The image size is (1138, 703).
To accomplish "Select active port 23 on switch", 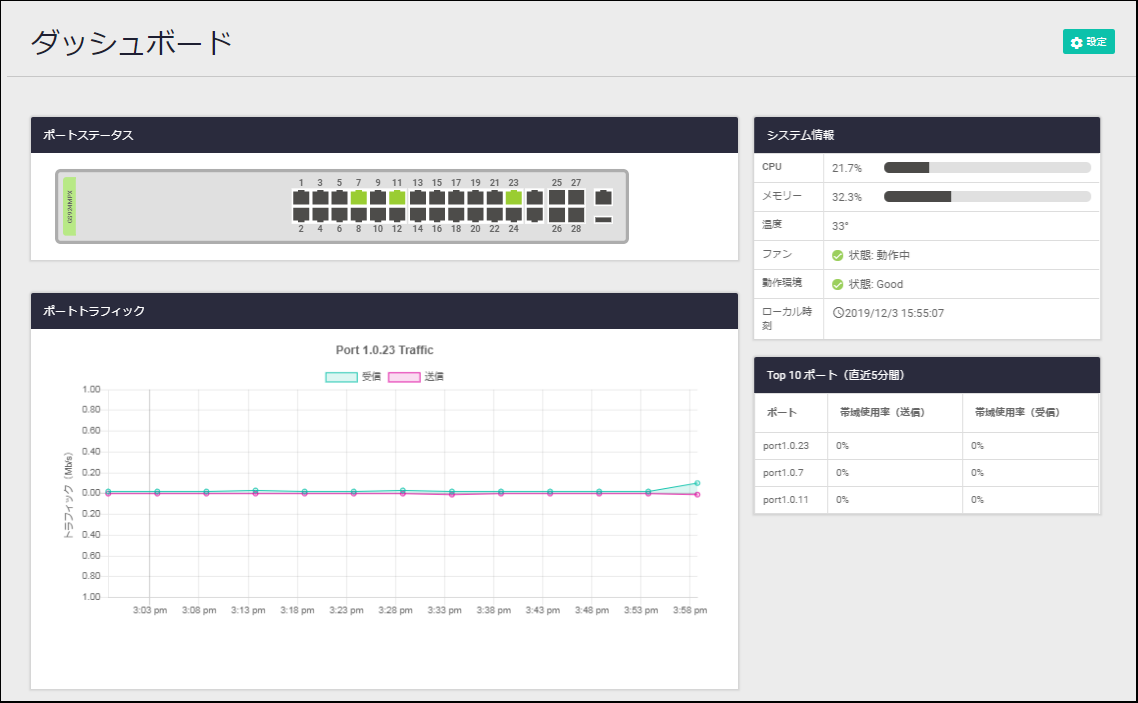I will click(x=513, y=198).
